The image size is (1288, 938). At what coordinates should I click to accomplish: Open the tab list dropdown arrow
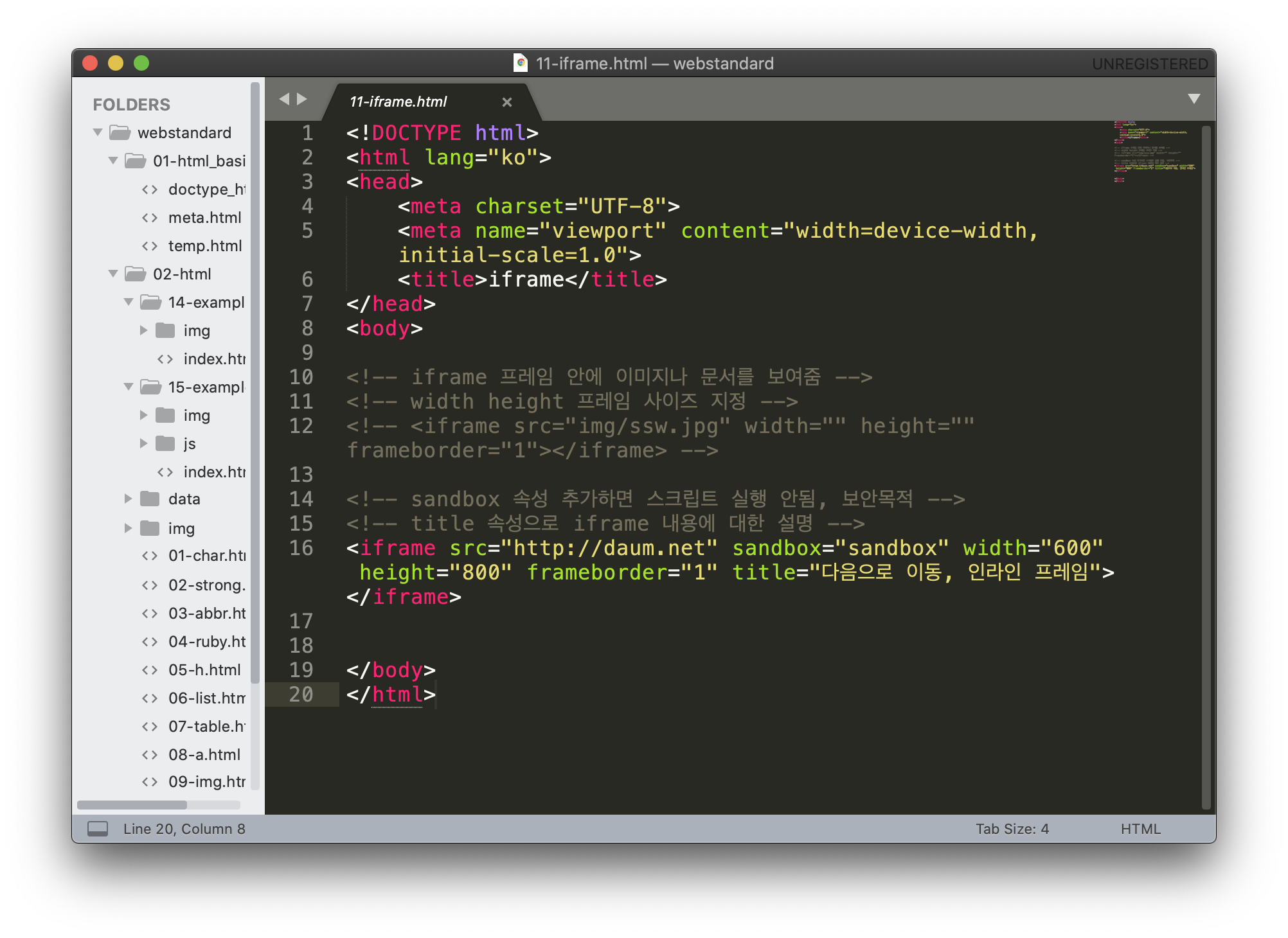click(1194, 99)
